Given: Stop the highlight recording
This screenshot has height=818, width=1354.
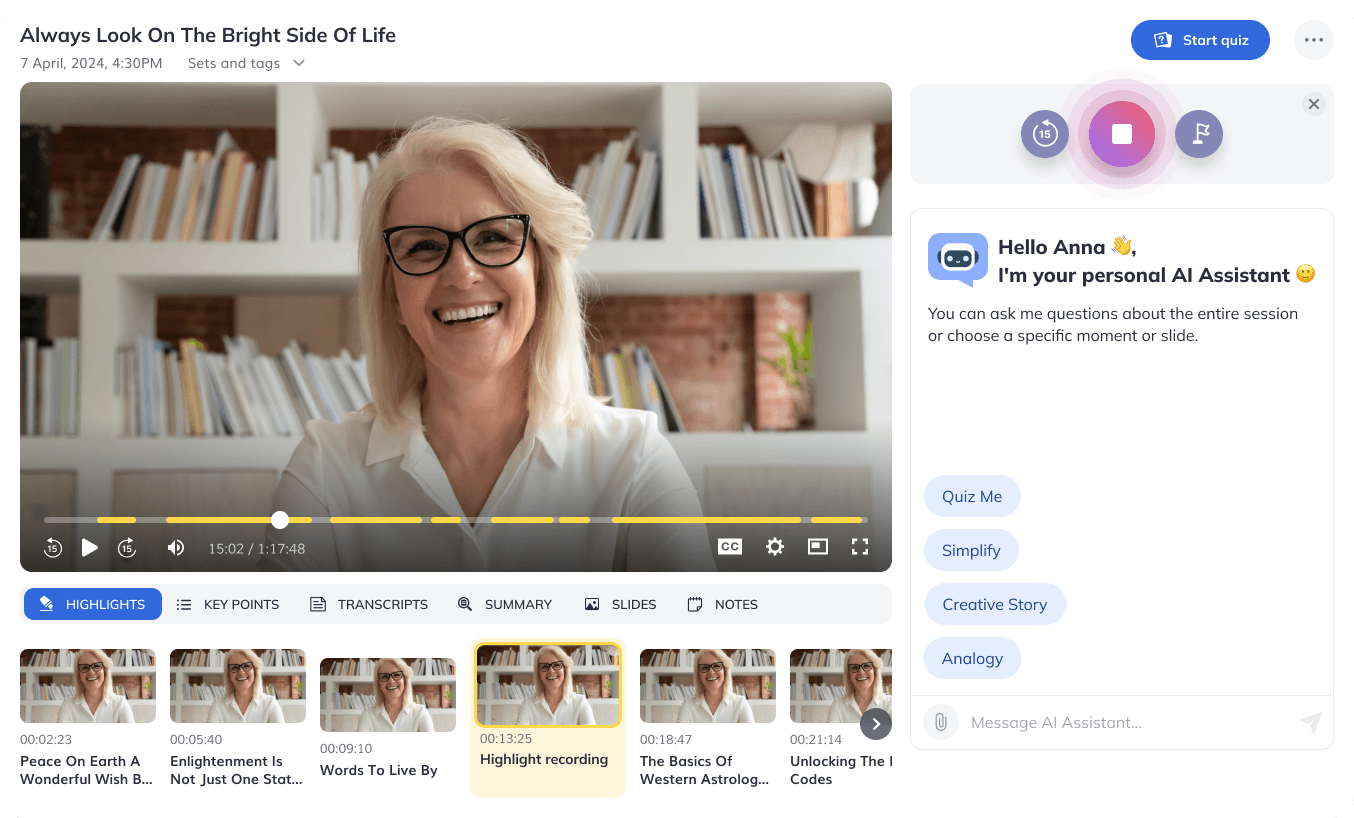Looking at the screenshot, I should [x=1122, y=134].
